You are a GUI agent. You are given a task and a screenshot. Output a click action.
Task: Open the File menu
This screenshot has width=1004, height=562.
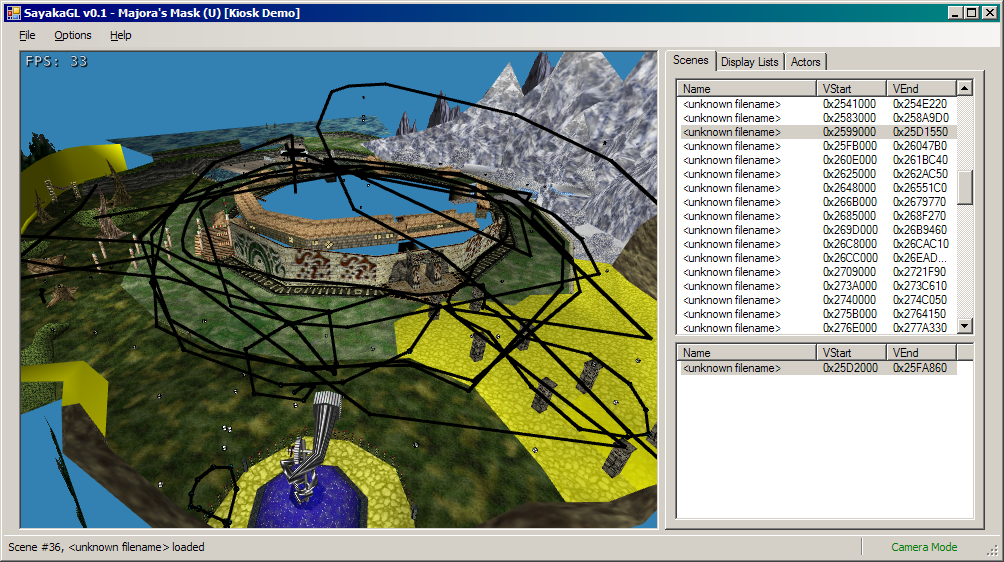pyautogui.click(x=27, y=35)
